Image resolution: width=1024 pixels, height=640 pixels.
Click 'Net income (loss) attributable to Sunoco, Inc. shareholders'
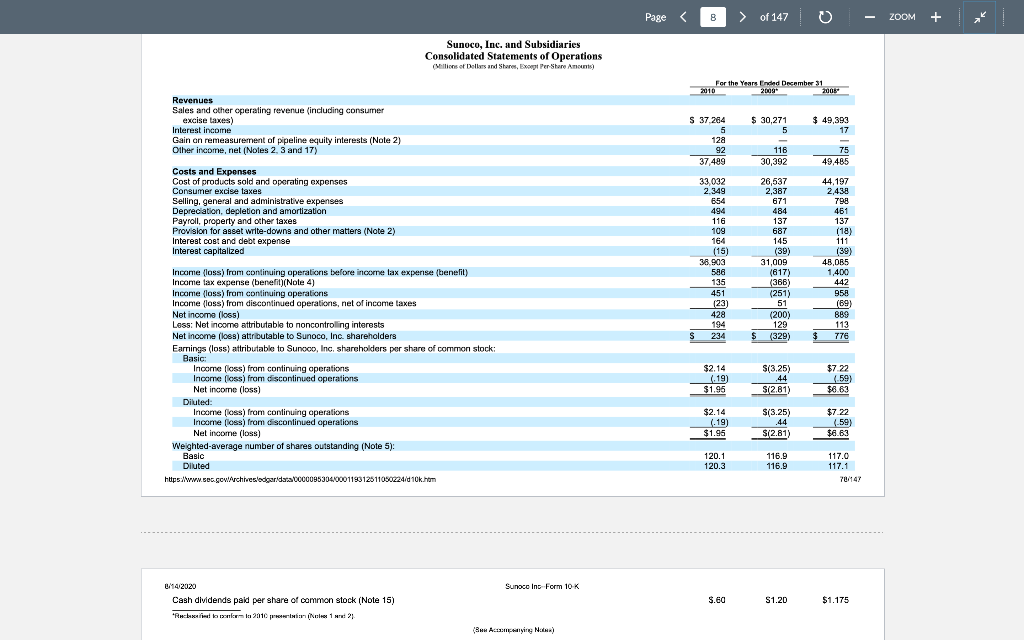pos(284,336)
